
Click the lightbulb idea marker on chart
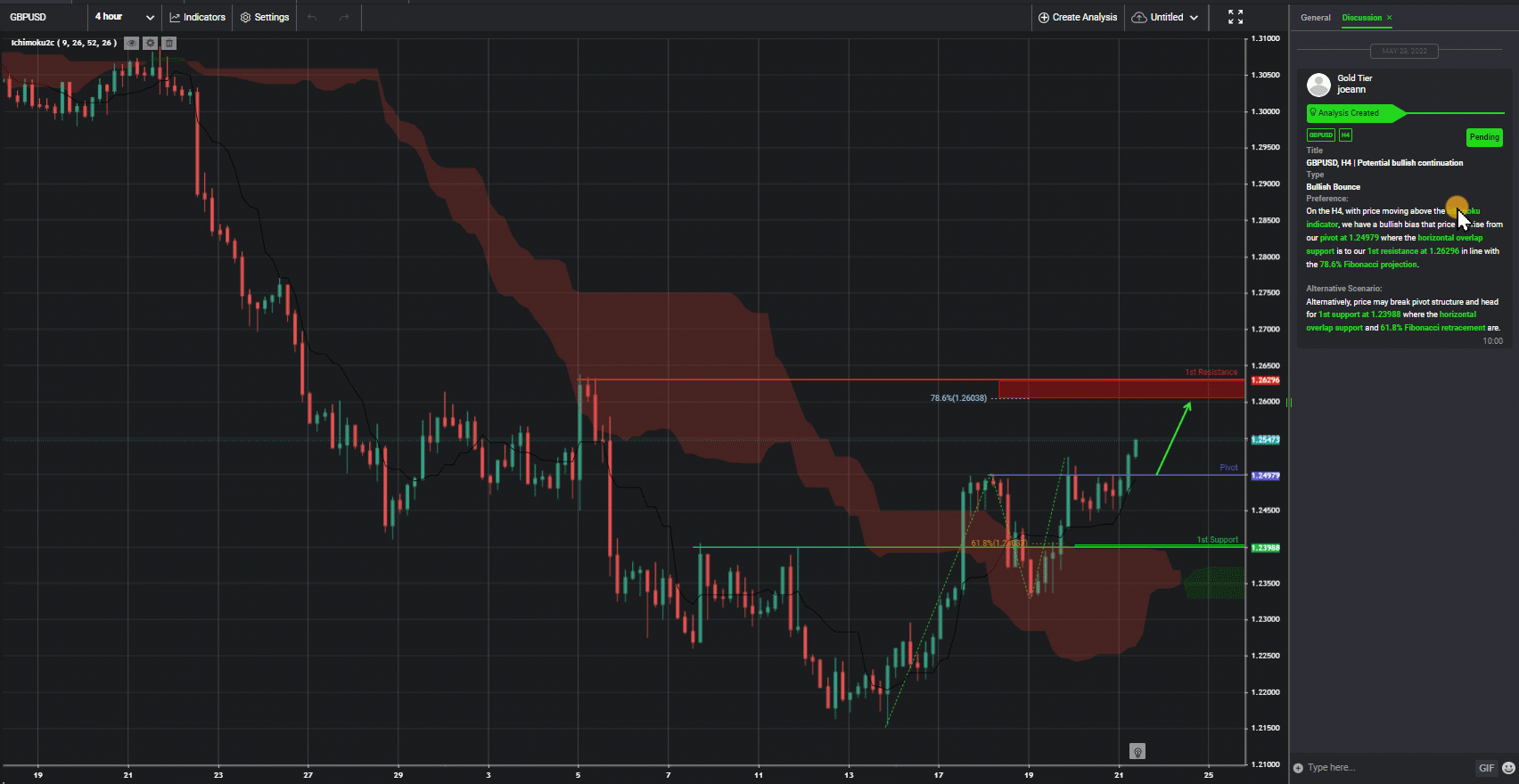click(1137, 752)
